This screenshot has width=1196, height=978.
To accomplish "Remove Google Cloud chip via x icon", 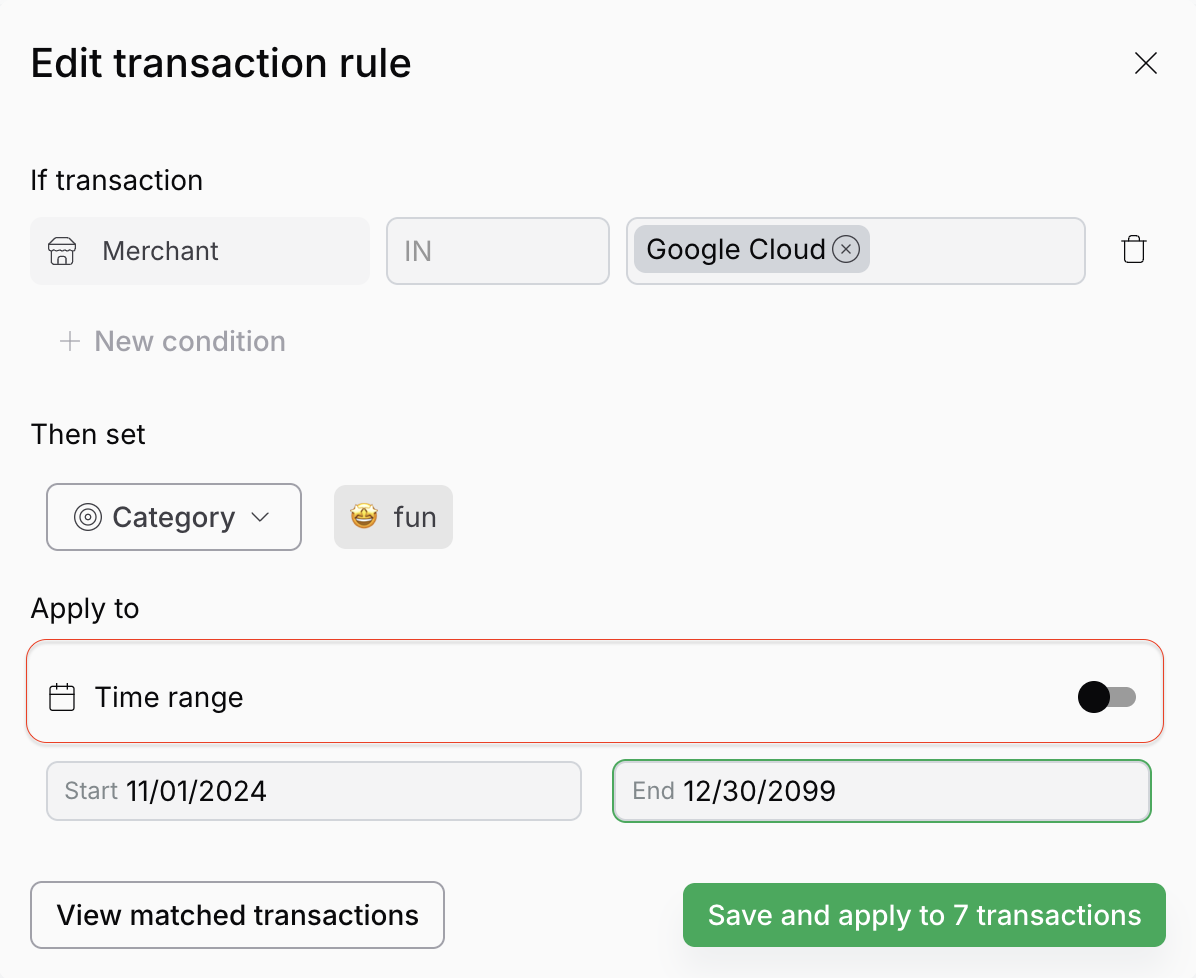I will [846, 249].
